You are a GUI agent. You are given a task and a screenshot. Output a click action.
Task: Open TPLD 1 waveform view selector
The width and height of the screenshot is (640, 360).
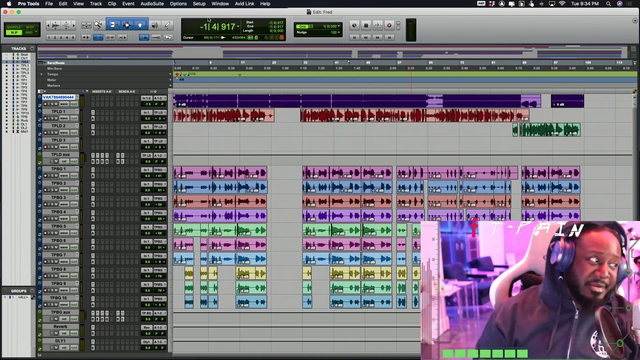[64, 118]
